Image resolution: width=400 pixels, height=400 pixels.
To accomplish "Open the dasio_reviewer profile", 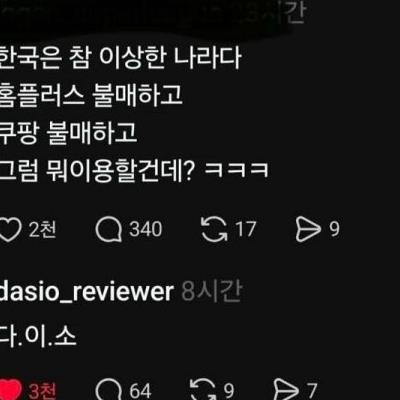I will pyautogui.click(x=87, y=292).
